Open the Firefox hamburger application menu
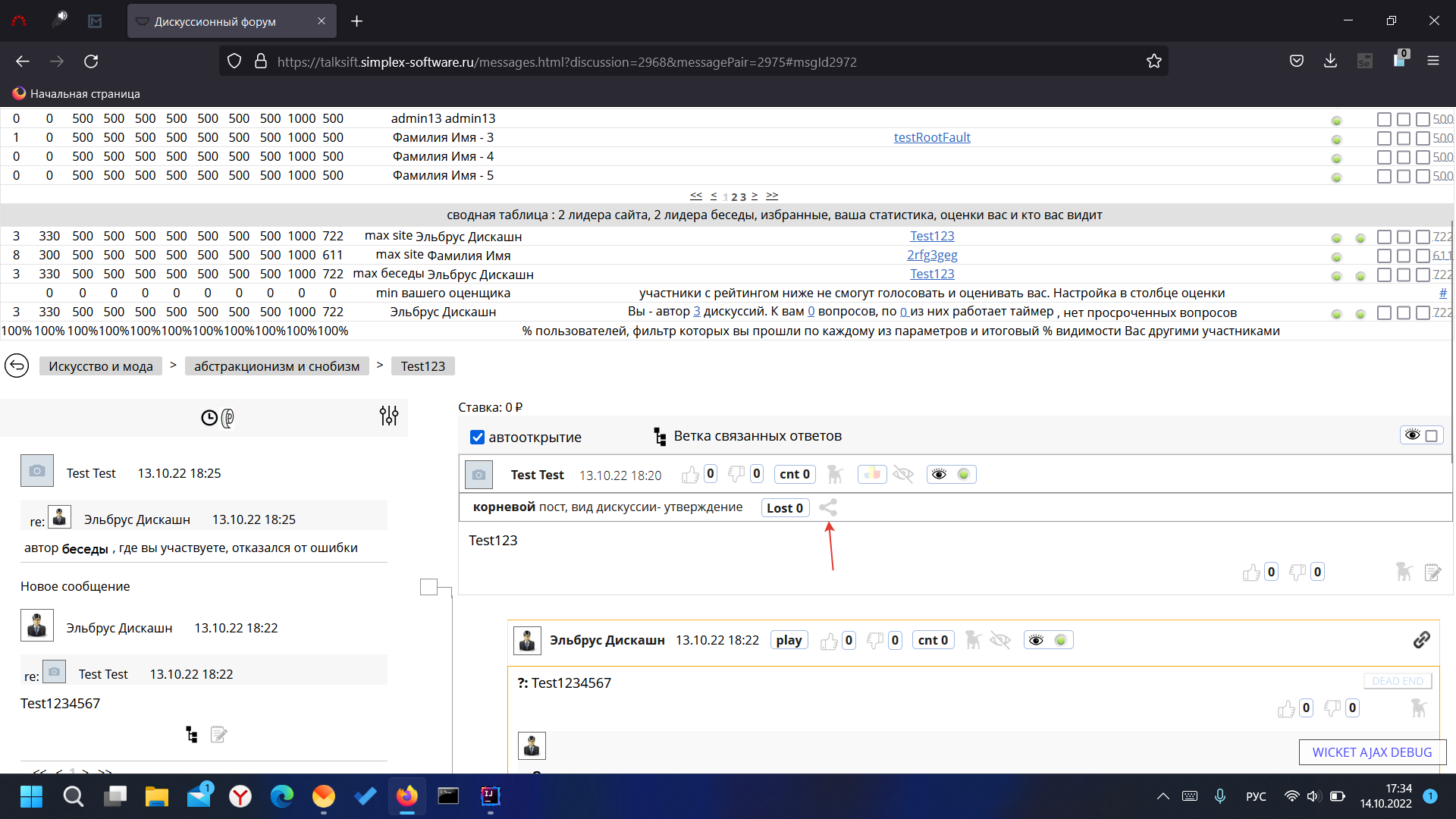The height and width of the screenshot is (819, 1456). tap(1433, 61)
